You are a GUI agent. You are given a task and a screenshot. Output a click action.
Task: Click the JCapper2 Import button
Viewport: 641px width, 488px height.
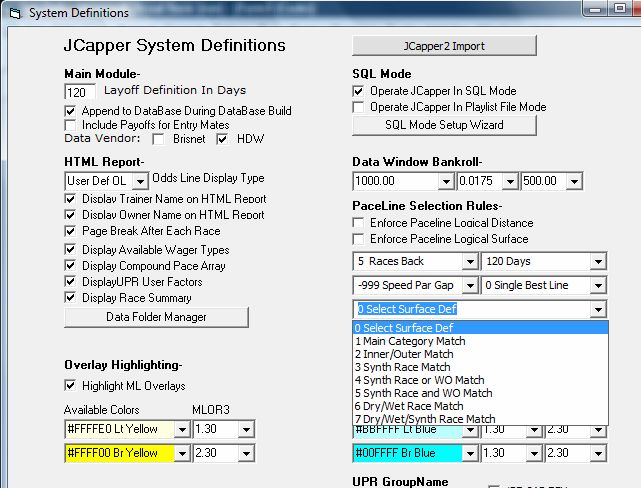click(444, 46)
